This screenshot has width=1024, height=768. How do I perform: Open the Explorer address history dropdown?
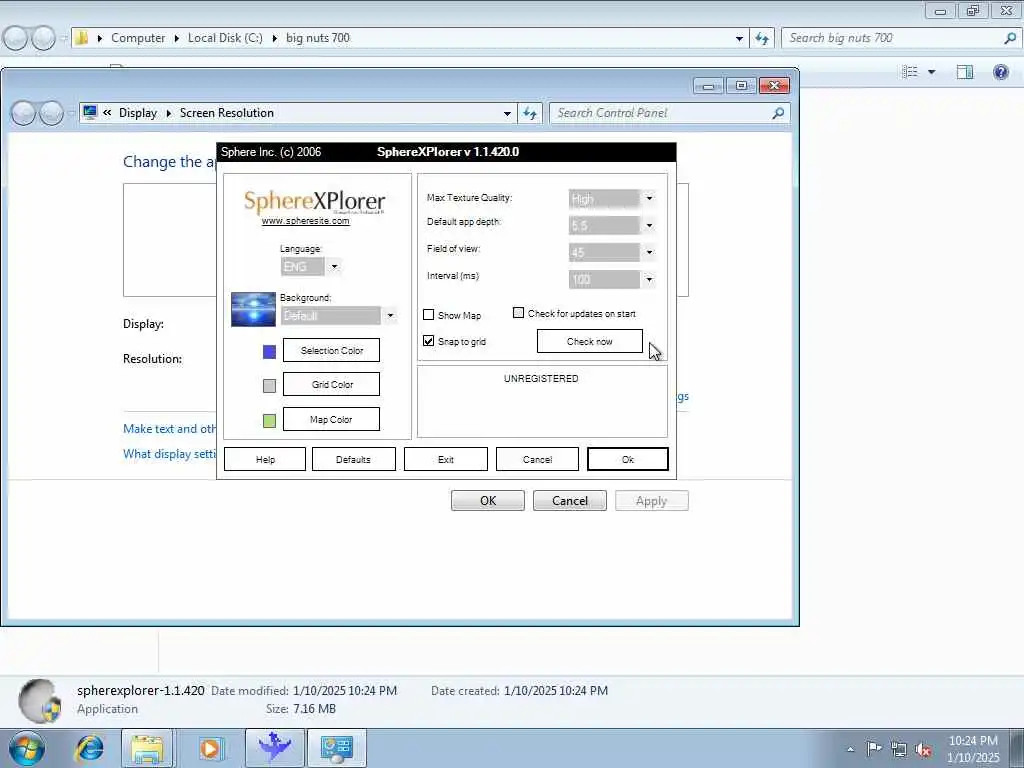tap(739, 38)
